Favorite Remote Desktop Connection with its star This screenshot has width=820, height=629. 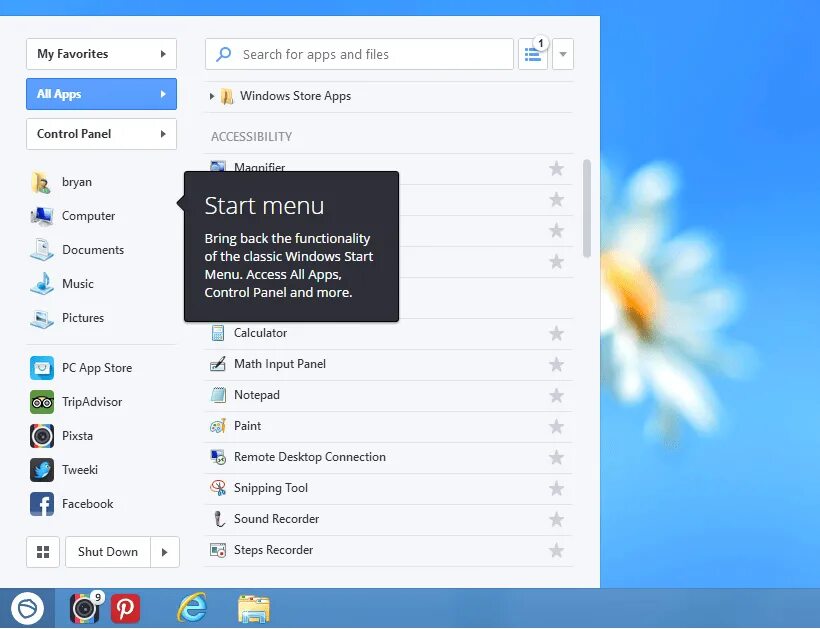pos(556,457)
